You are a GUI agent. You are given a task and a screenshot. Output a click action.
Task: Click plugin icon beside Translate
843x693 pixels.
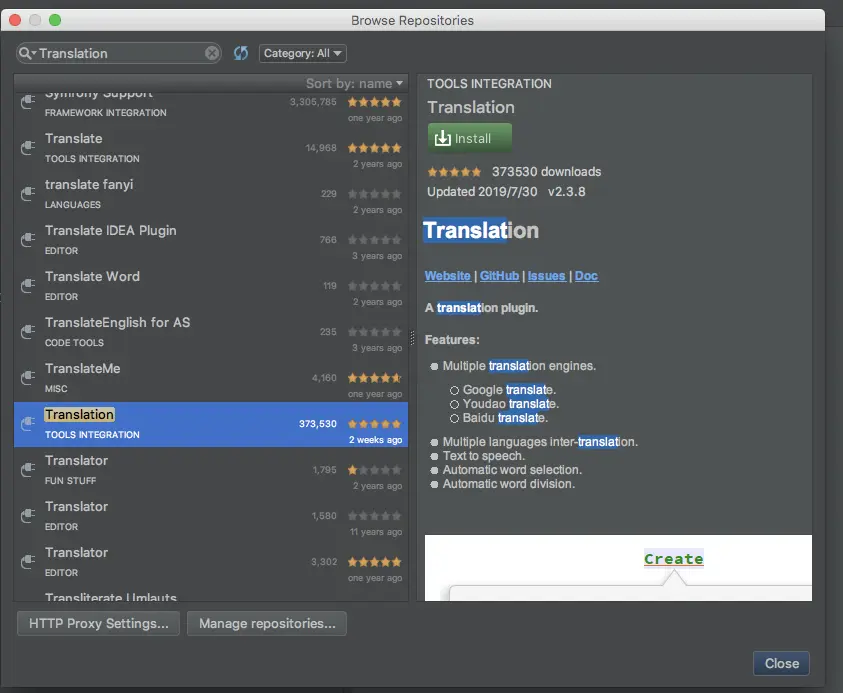(x=27, y=148)
